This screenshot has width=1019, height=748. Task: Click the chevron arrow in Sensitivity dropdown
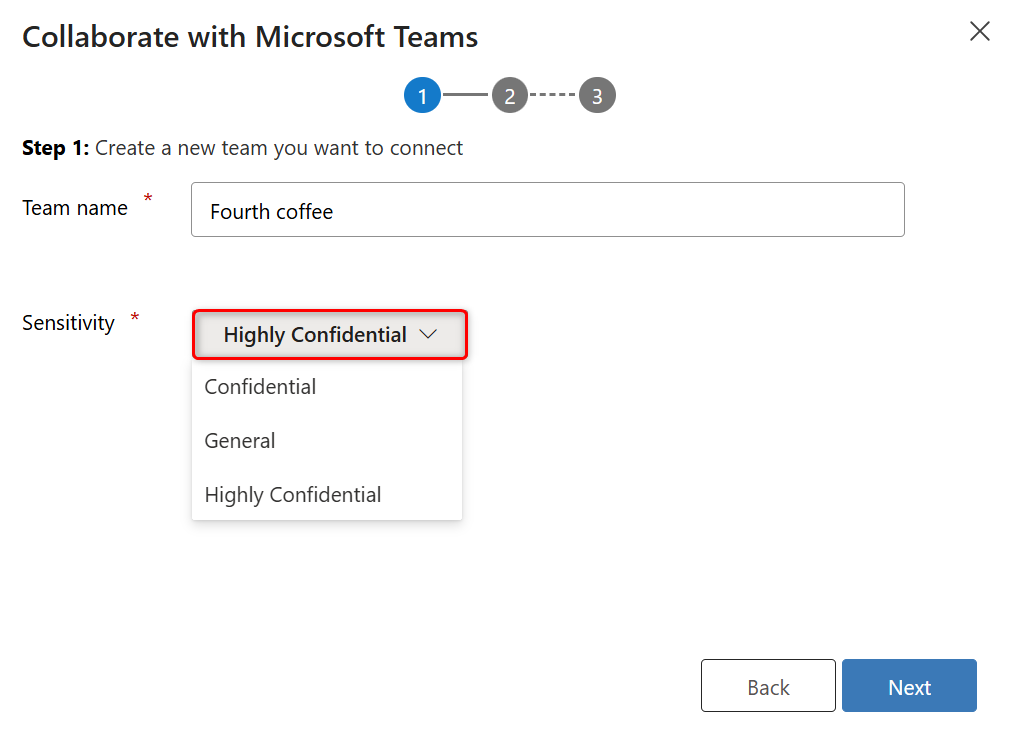click(429, 335)
